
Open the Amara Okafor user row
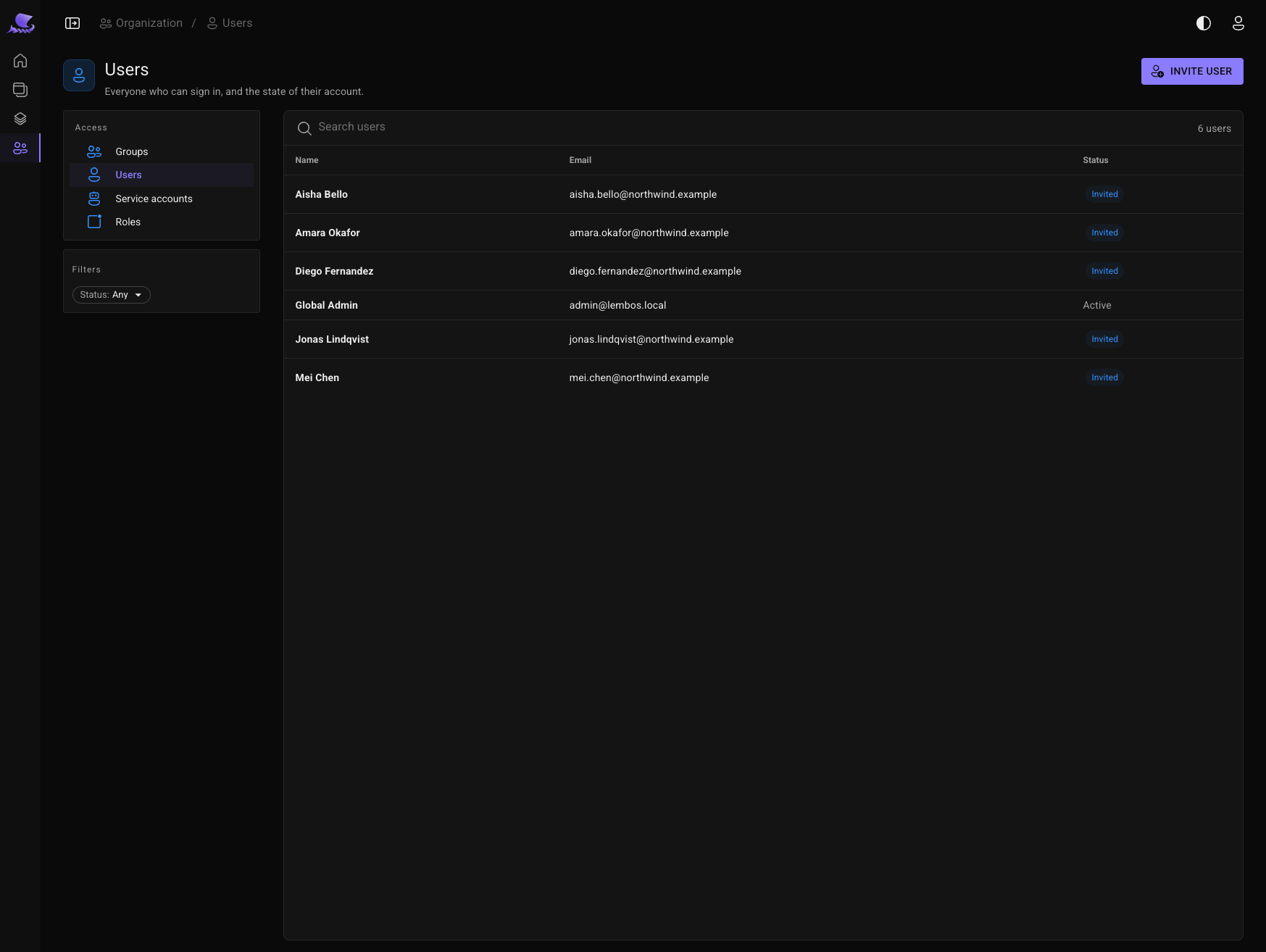(x=763, y=233)
